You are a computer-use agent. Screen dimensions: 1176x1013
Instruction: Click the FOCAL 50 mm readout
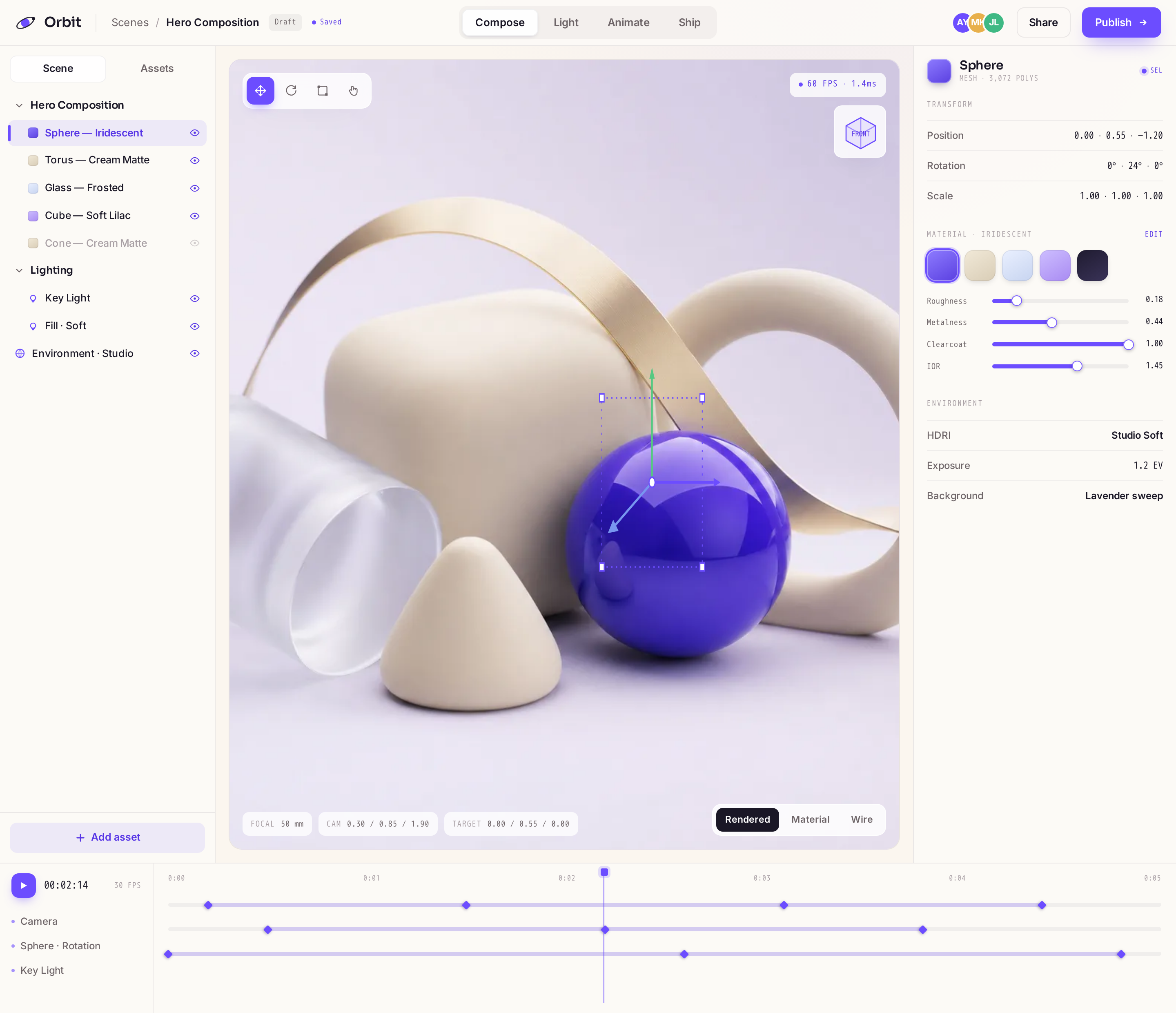pyautogui.click(x=277, y=824)
